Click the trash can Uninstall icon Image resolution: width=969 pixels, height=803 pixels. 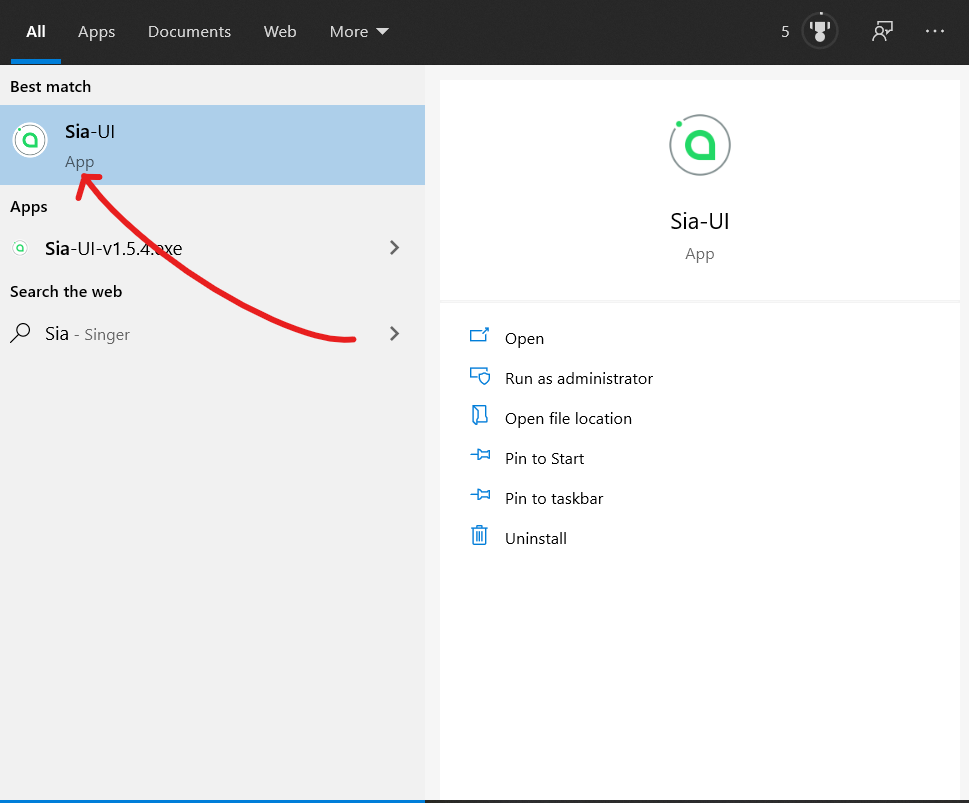pos(480,535)
